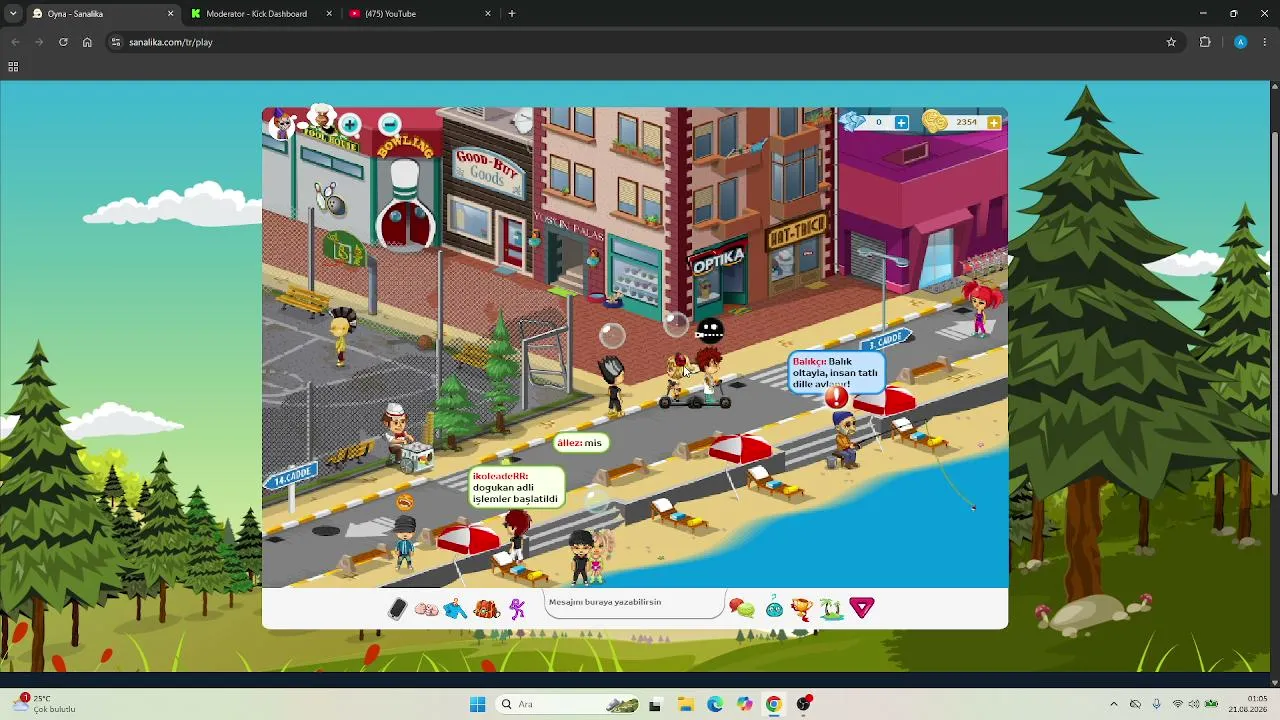This screenshot has height=720, width=1280.
Task: Switch to the (475) YouTube tab
Action: tap(420, 14)
